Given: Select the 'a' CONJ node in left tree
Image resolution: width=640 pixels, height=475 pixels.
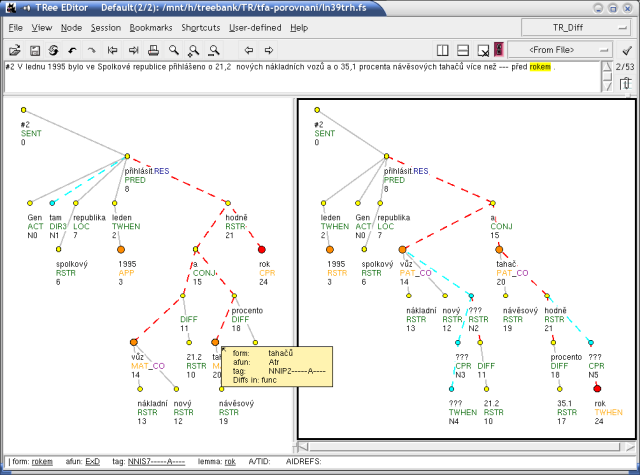Looking at the screenshot, I should click(x=196, y=249).
